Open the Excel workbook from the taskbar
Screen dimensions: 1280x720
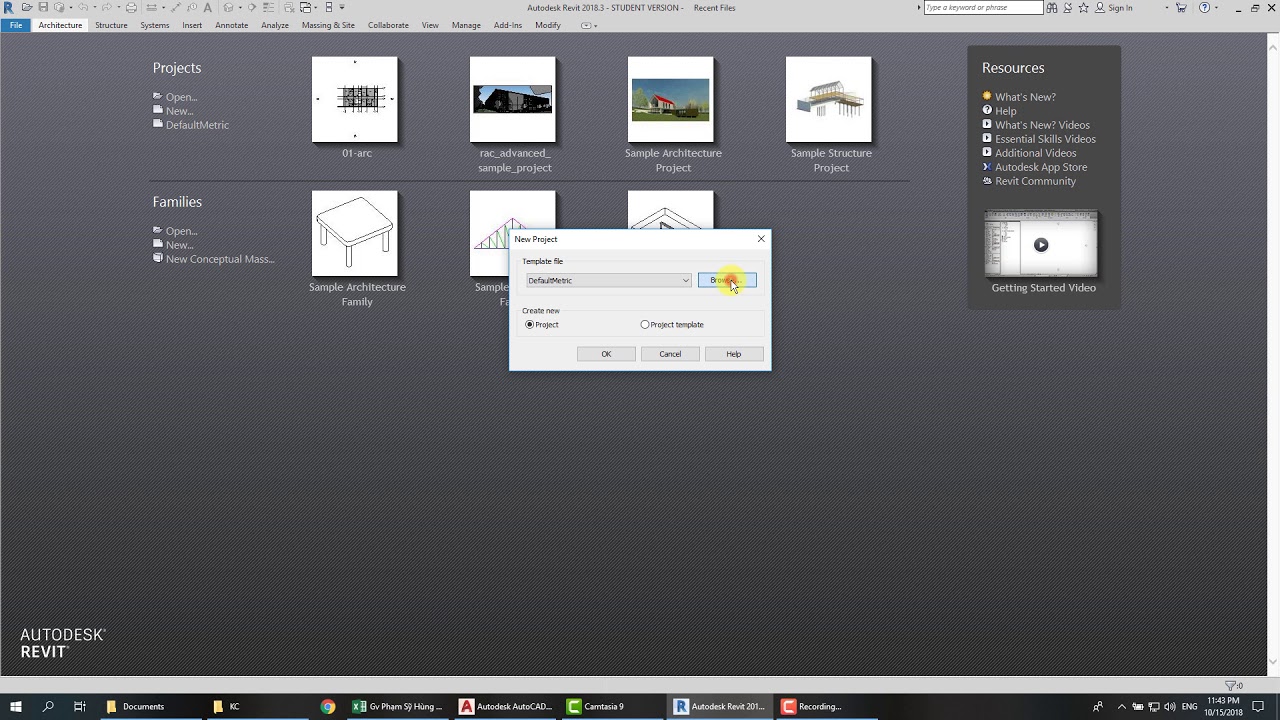[397, 706]
